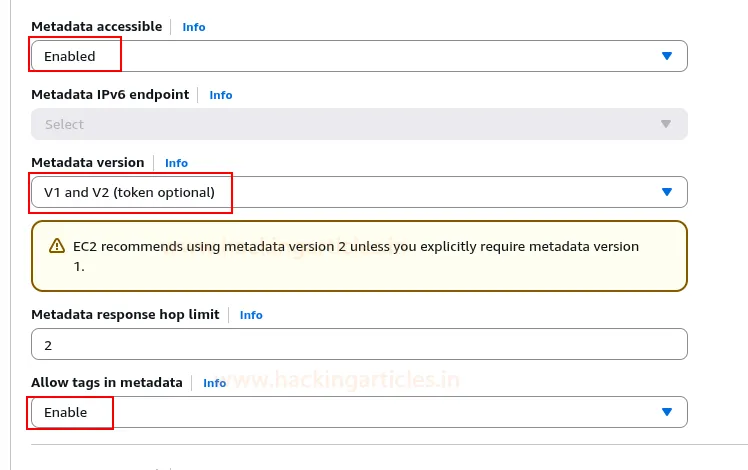This screenshot has height=470, width=748.
Task: Click the blue arrow of Metadata version dropdown
Action: (x=667, y=192)
